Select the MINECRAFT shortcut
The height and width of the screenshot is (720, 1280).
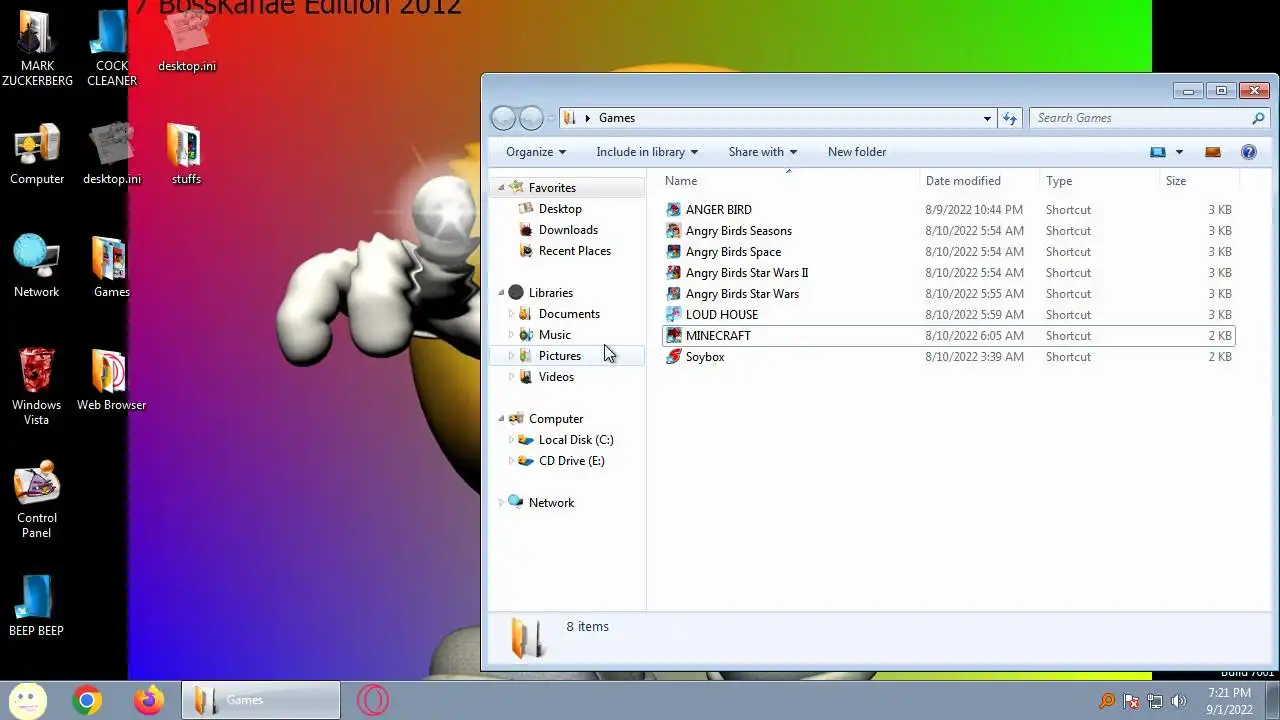(947, 336)
